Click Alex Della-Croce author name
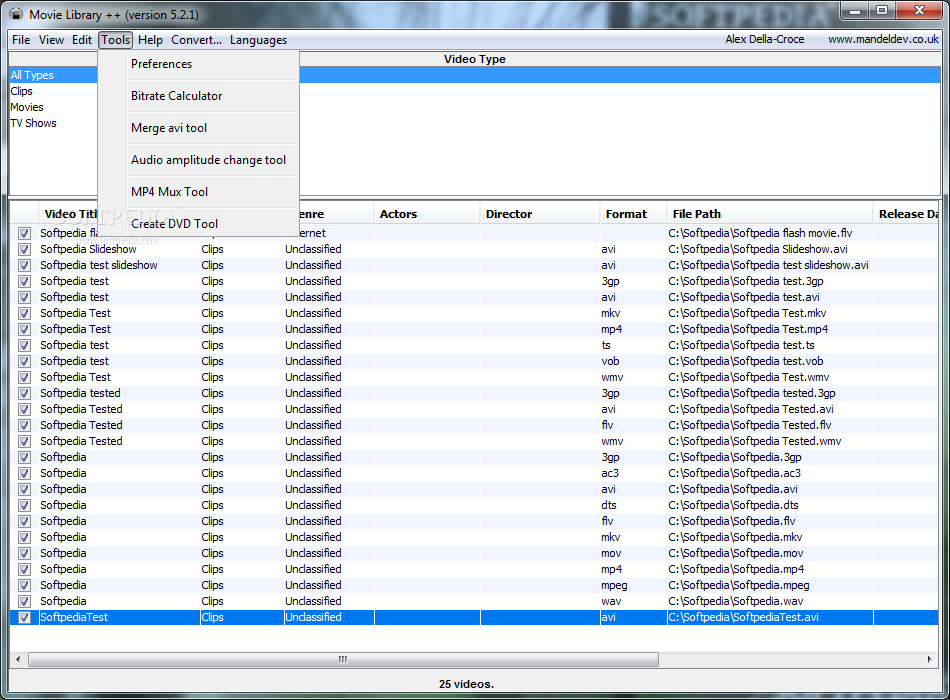 point(765,39)
